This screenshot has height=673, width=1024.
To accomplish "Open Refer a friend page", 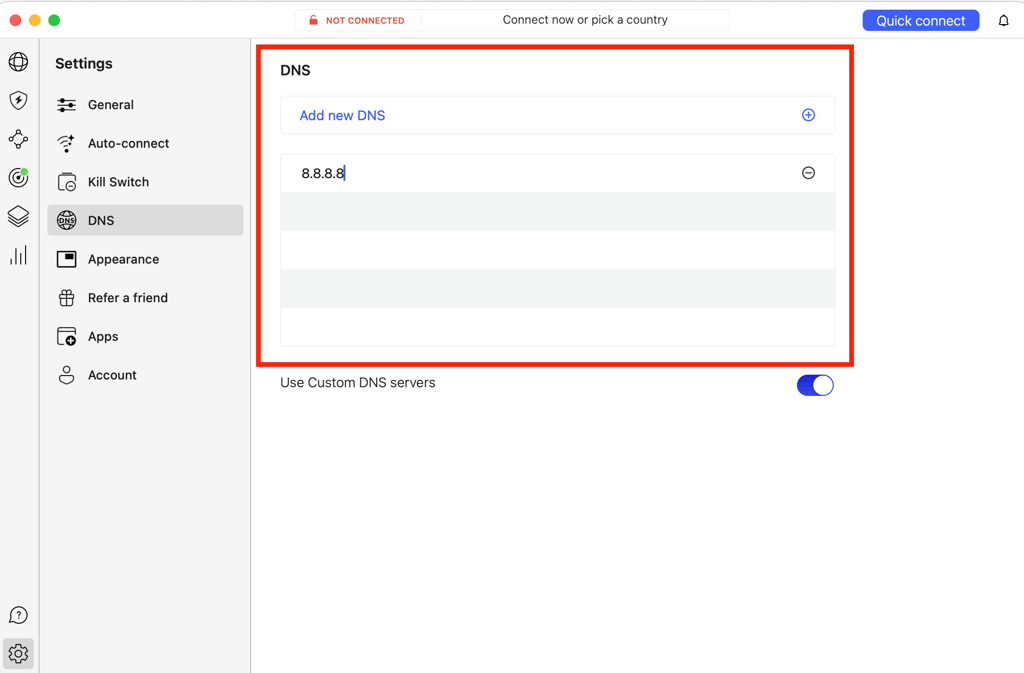I will tap(145, 298).
